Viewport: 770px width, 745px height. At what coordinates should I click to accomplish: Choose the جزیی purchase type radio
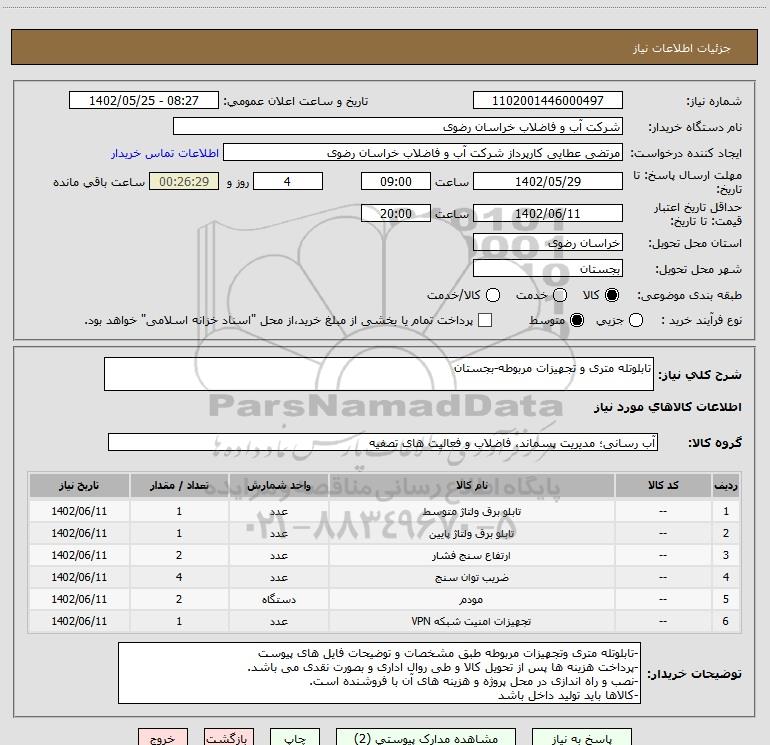(x=636, y=321)
